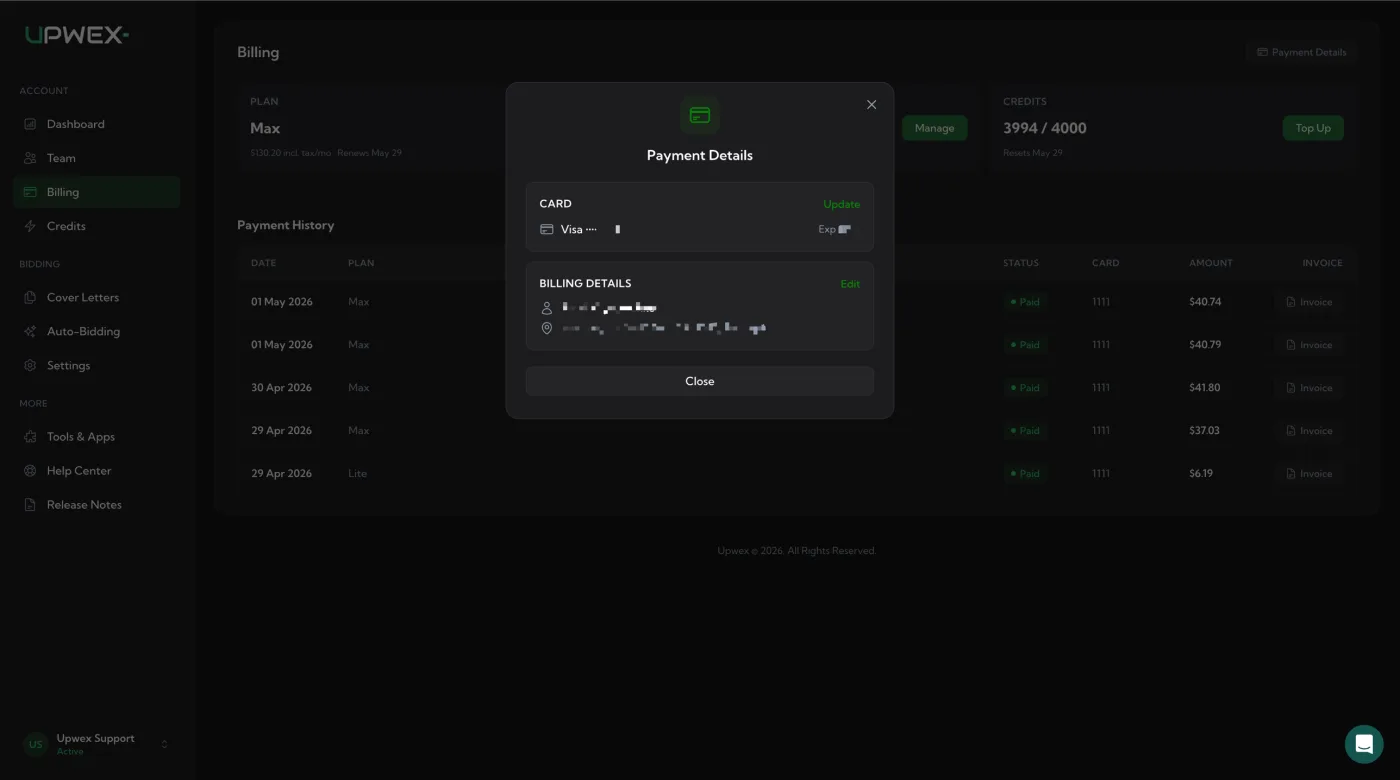Click the '3994 / 4000' credits value
The width and height of the screenshot is (1400, 780).
click(1044, 128)
